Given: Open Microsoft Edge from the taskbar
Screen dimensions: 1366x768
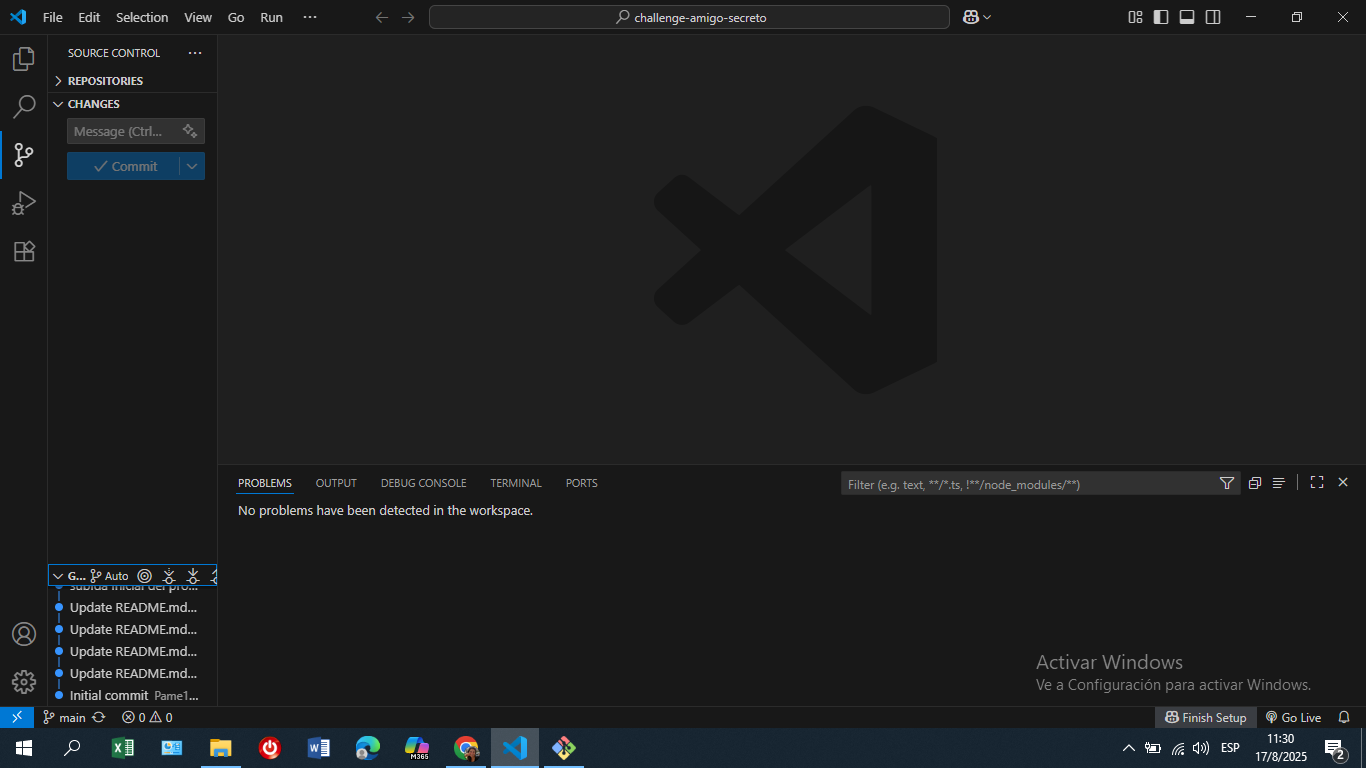Looking at the screenshot, I should tap(368, 748).
